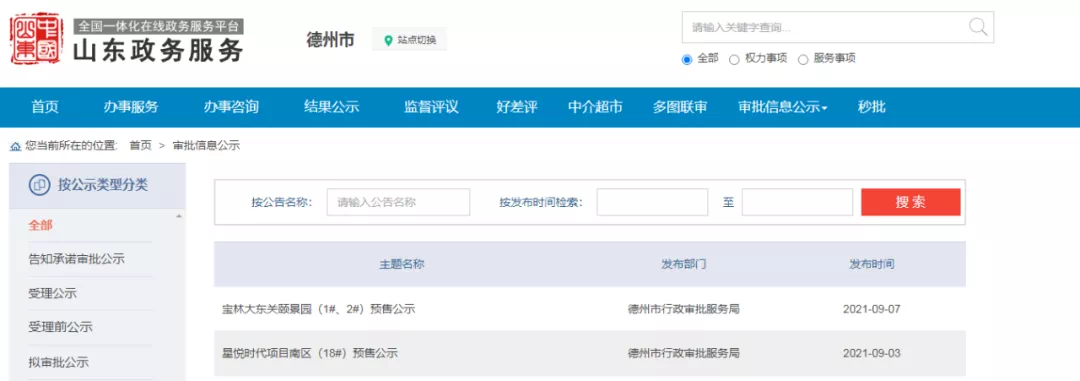Click the end date field after 至

pos(797,203)
